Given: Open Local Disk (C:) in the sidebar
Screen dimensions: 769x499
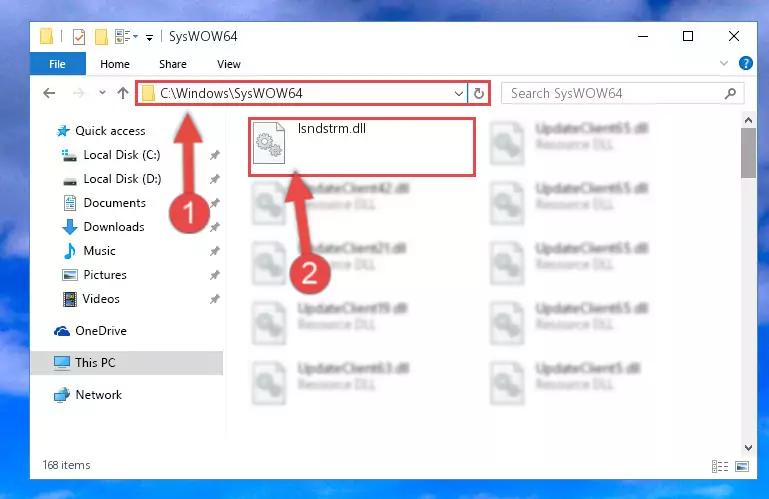Looking at the screenshot, I should tap(122, 155).
